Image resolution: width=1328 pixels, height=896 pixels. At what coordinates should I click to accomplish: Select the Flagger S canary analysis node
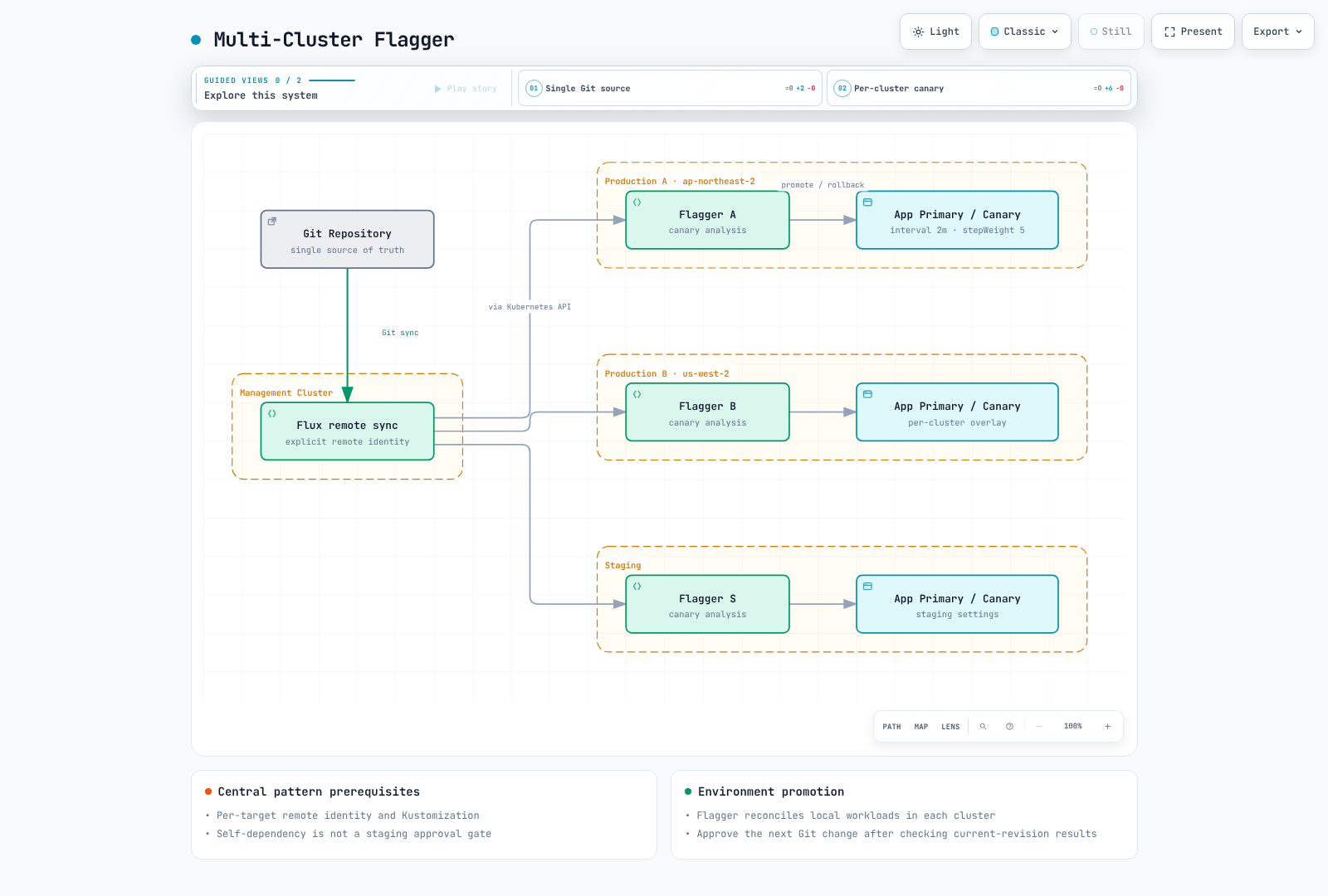point(707,604)
